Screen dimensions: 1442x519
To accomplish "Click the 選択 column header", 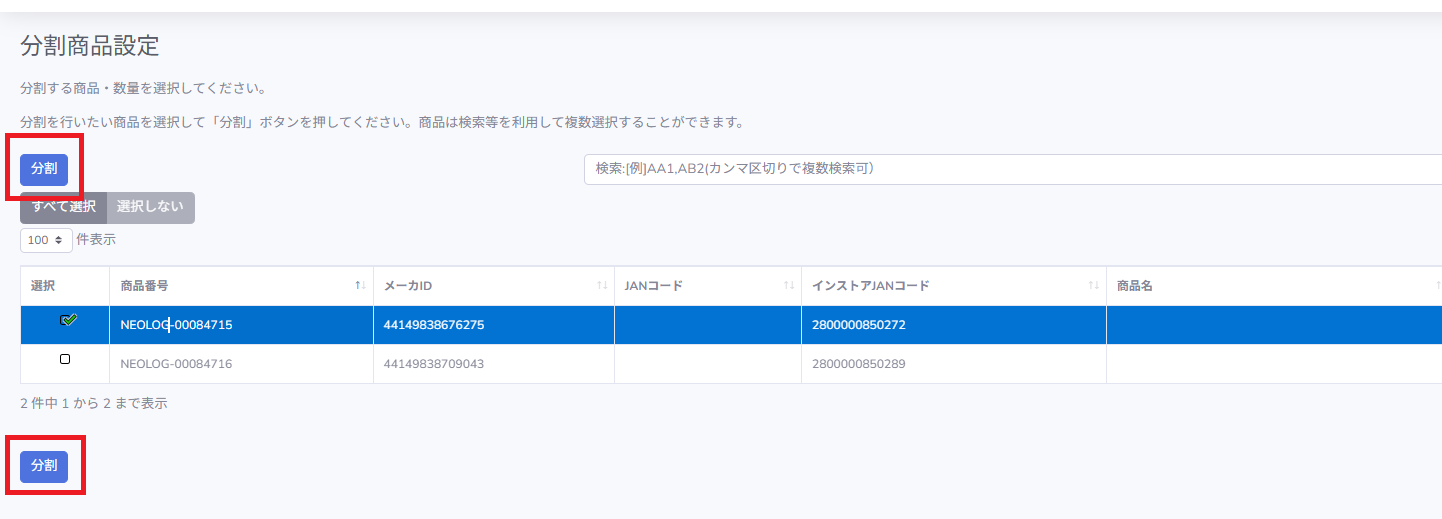I will 65,286.
